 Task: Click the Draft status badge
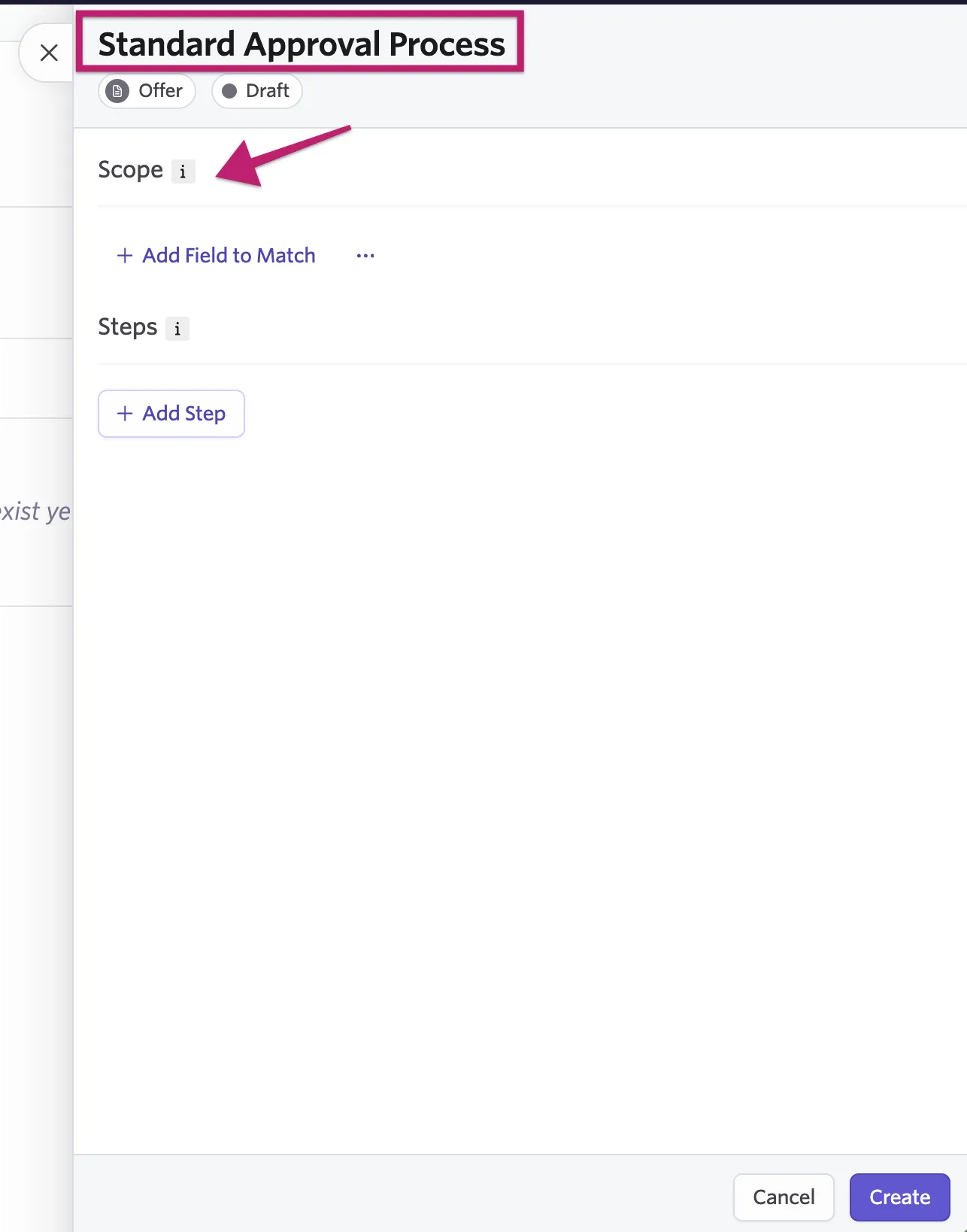click(x=257, y=91)
